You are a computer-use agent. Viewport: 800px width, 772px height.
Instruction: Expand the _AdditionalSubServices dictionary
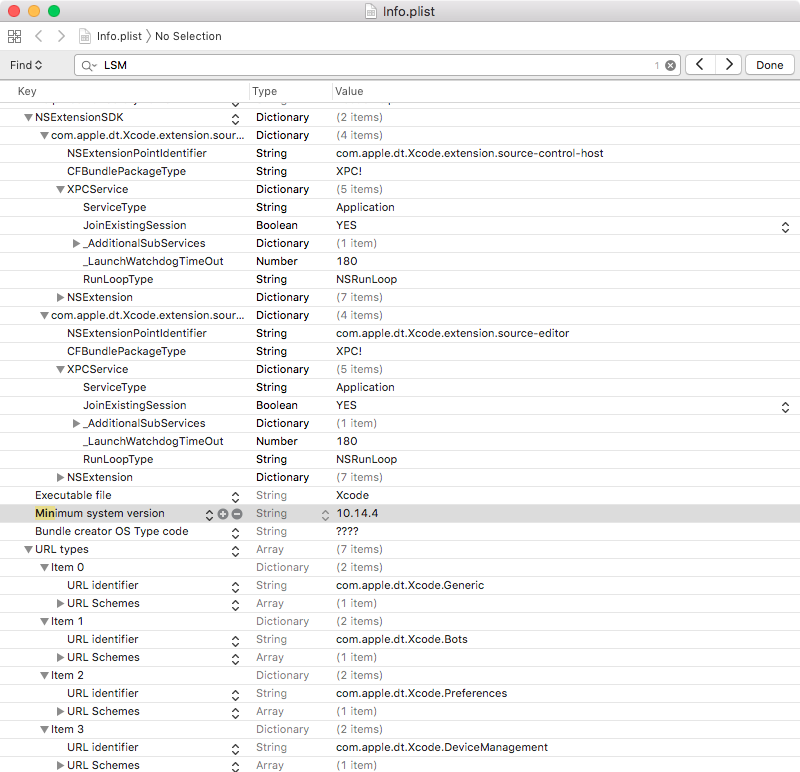(77, 243)
